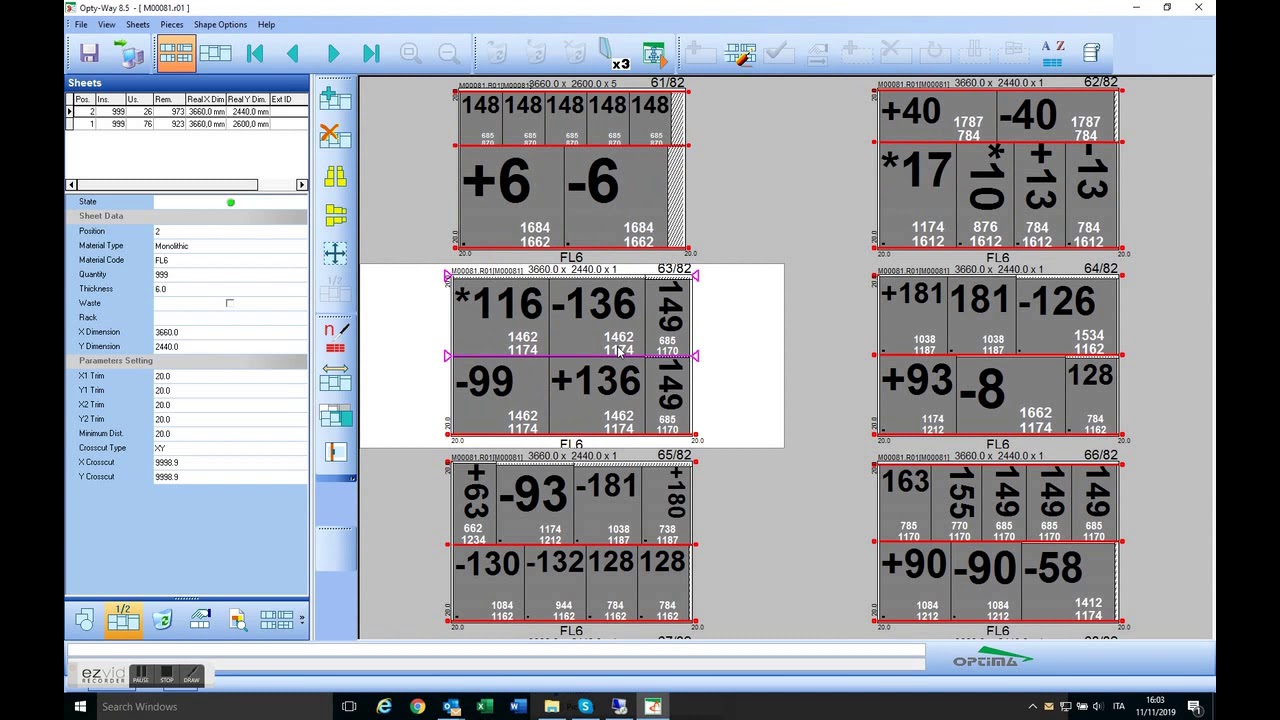
Task: Select the highlighted multi-sheet grid view icon
Action: pyautogui.click(x=176, y=53)
